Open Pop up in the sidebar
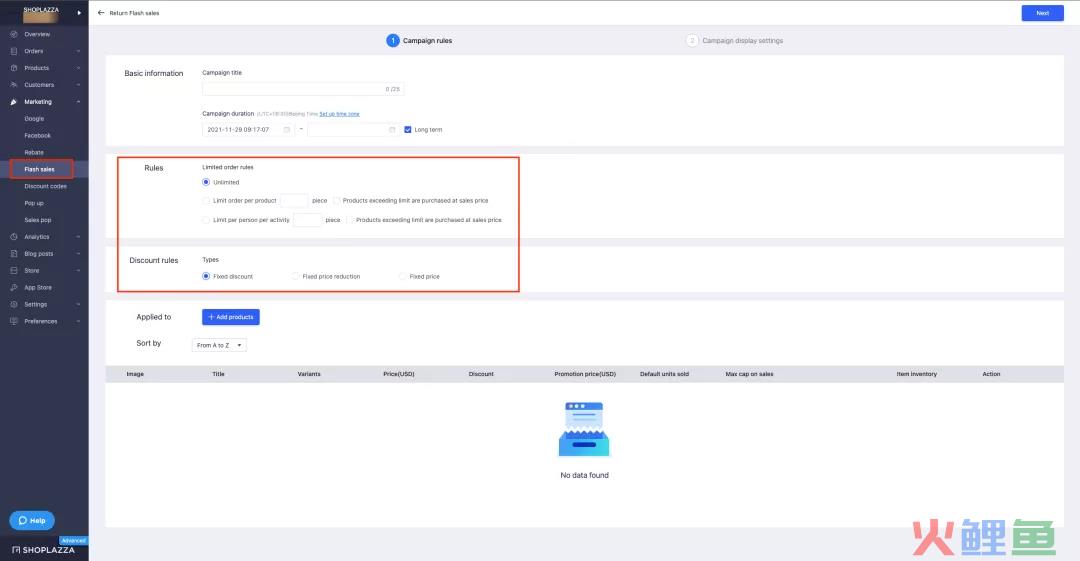The width and height of the screenshot is (1080, 561). pyautogui.click(x=34, y=203)
